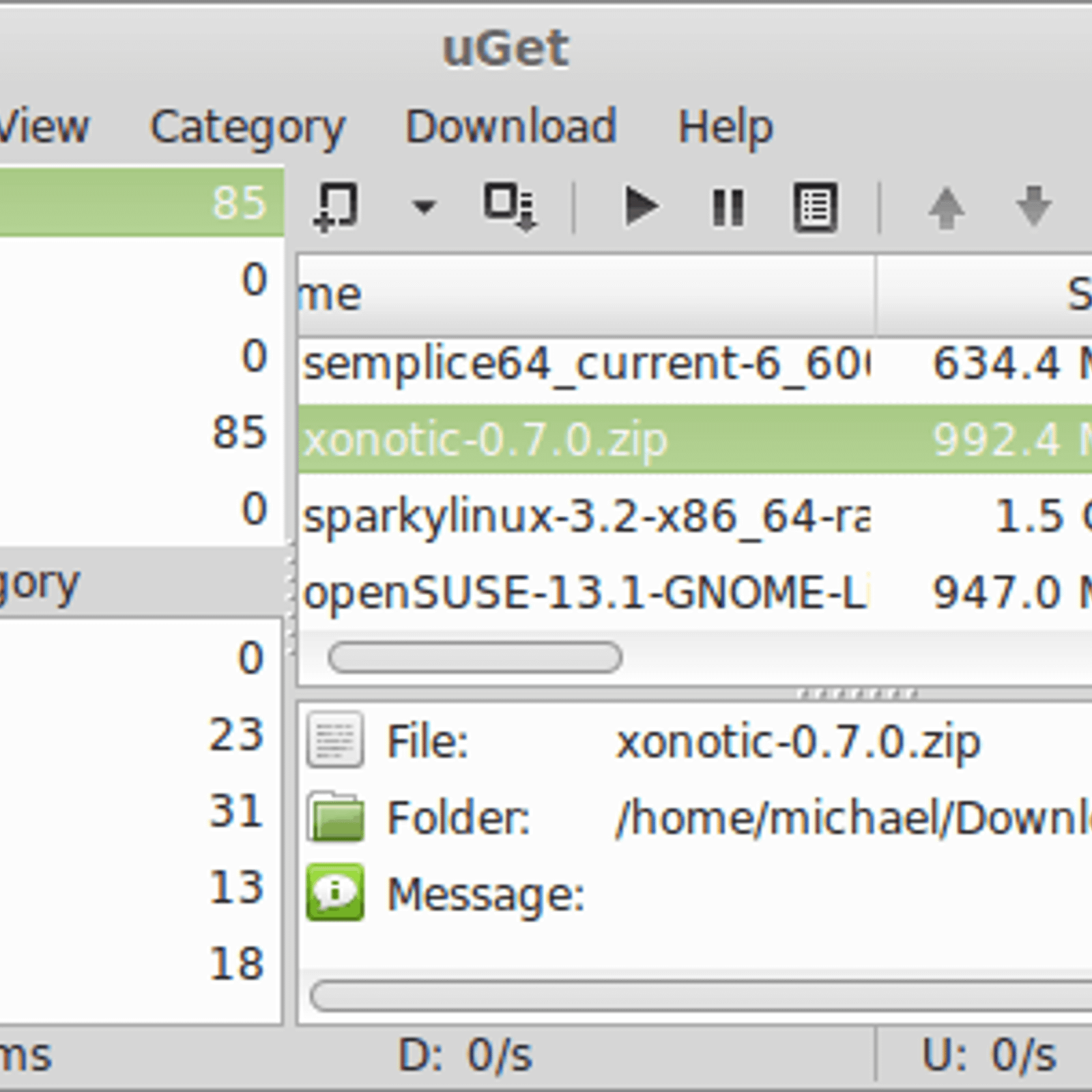Click the green Folder icon in details

click(x=334, y=816)
